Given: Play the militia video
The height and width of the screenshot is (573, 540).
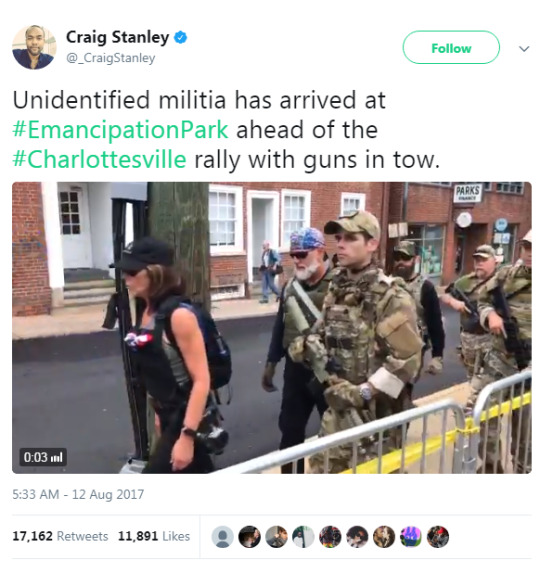Looking at the screenshot, I should tap(272, 328).
